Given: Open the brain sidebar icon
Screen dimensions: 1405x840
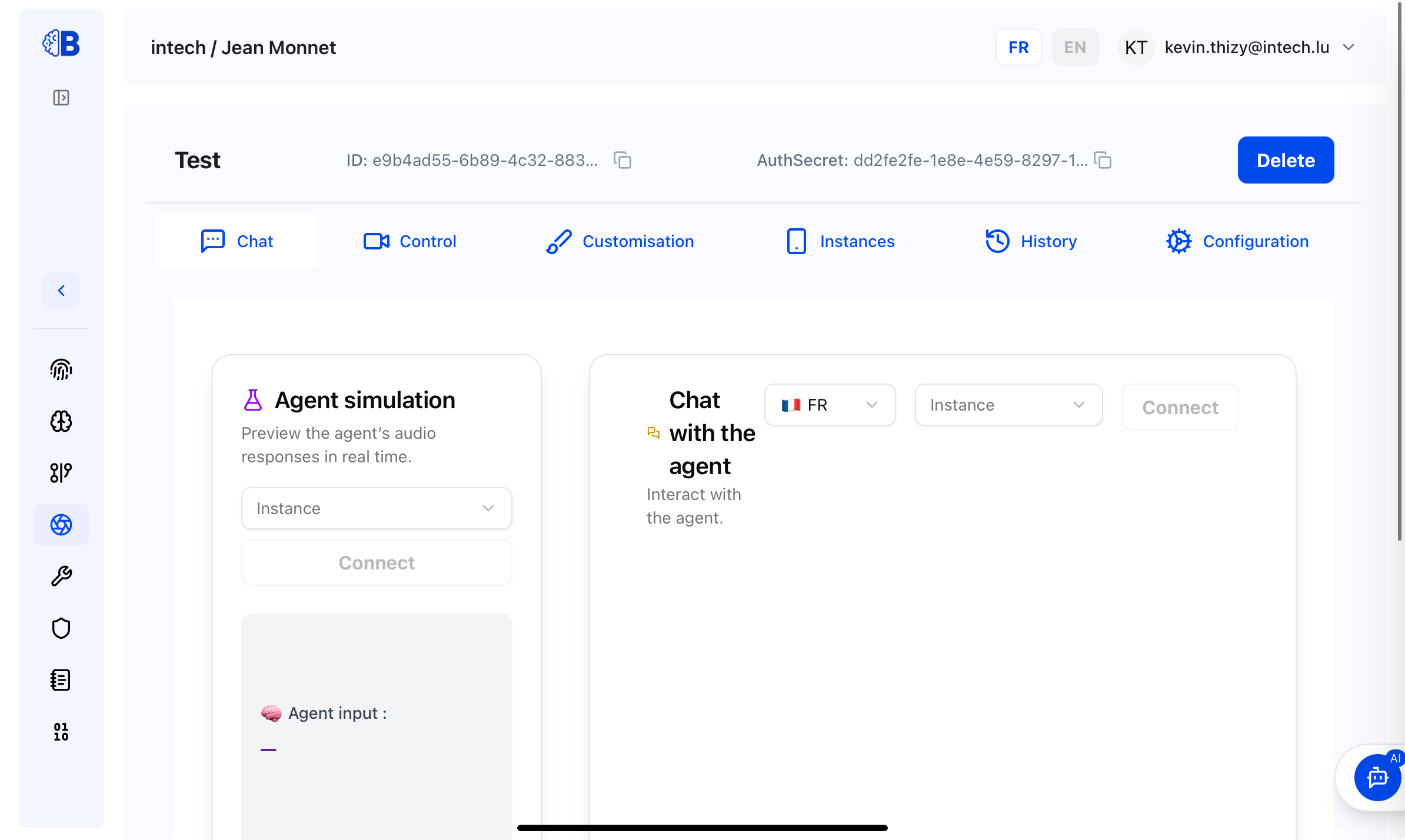Looking at the screenshot, I should 61,421.
